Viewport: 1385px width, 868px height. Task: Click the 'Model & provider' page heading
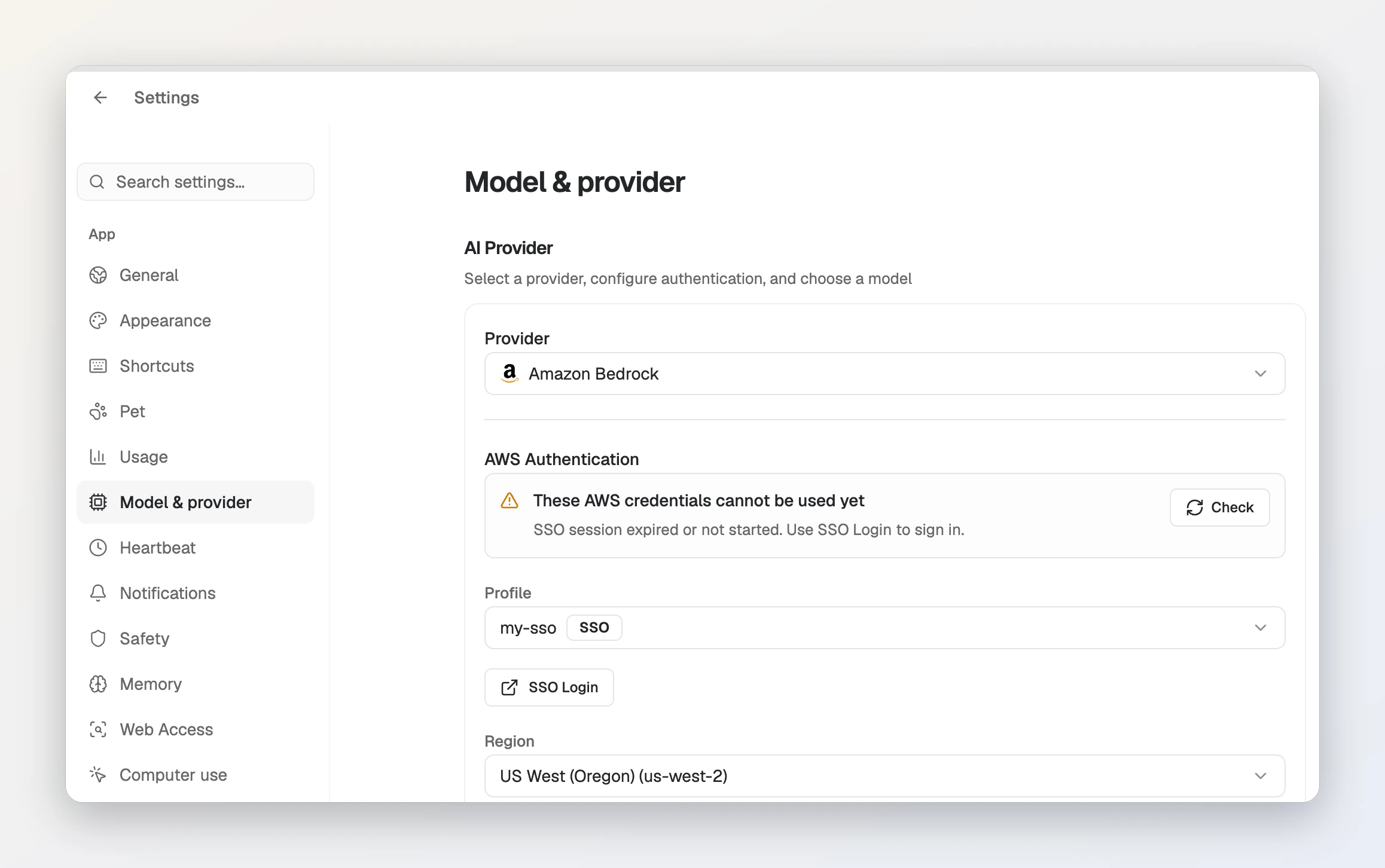574,182
